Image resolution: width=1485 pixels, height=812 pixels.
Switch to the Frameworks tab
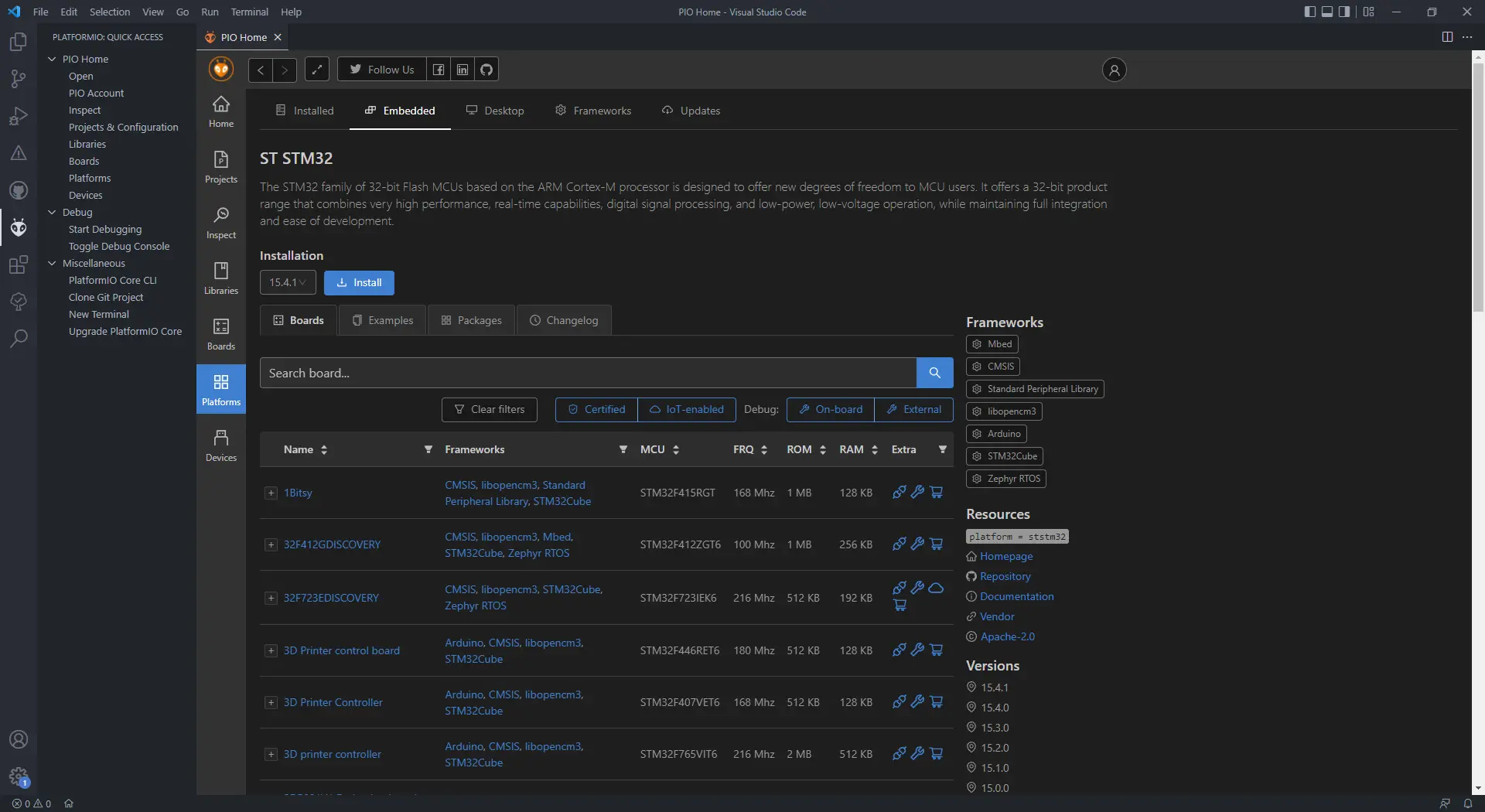tap(593, 111)
